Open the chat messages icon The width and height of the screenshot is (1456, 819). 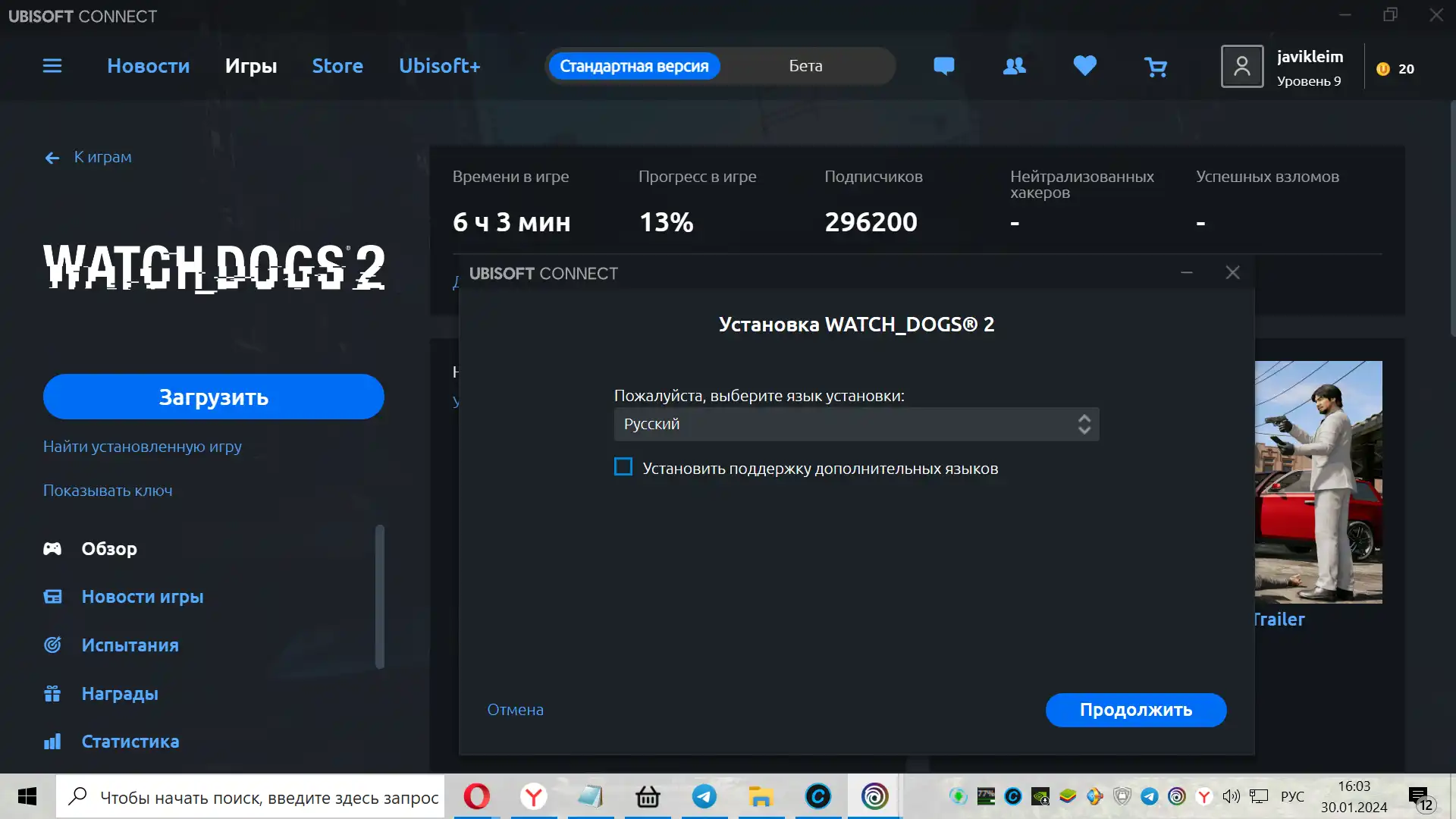943,66
